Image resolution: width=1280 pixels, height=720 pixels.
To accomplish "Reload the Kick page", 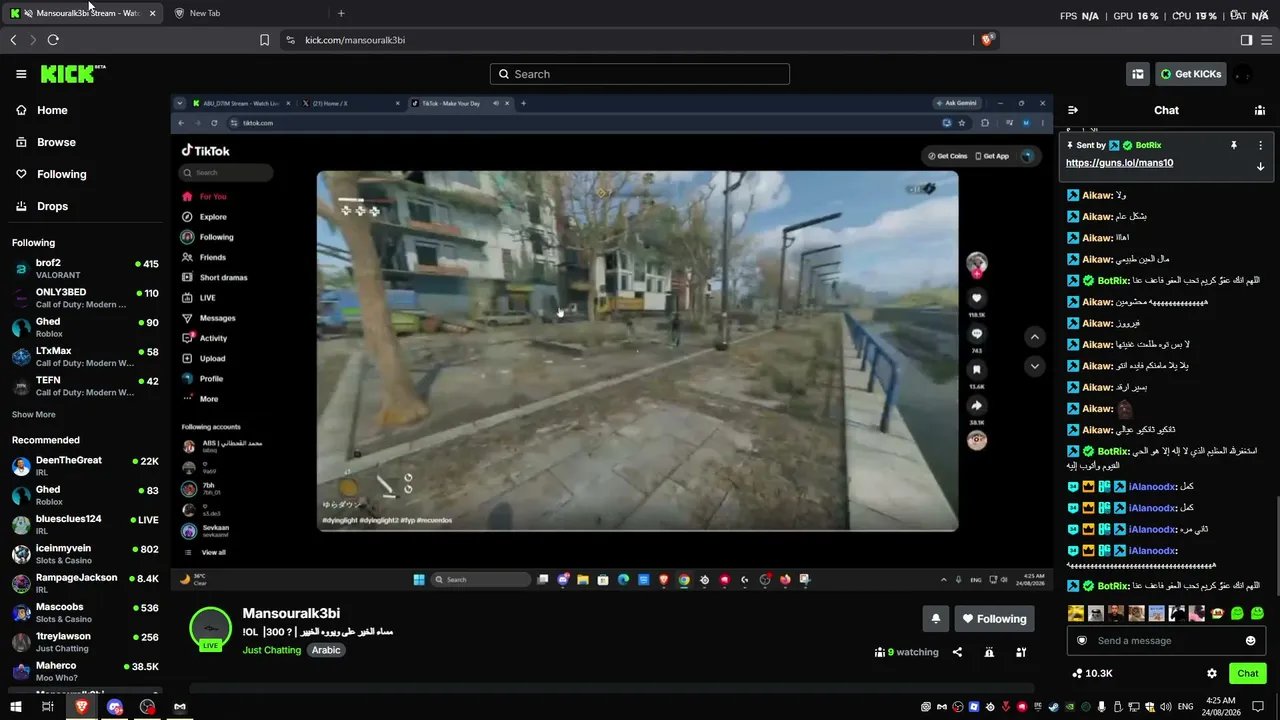I will [x=53, y=40].
